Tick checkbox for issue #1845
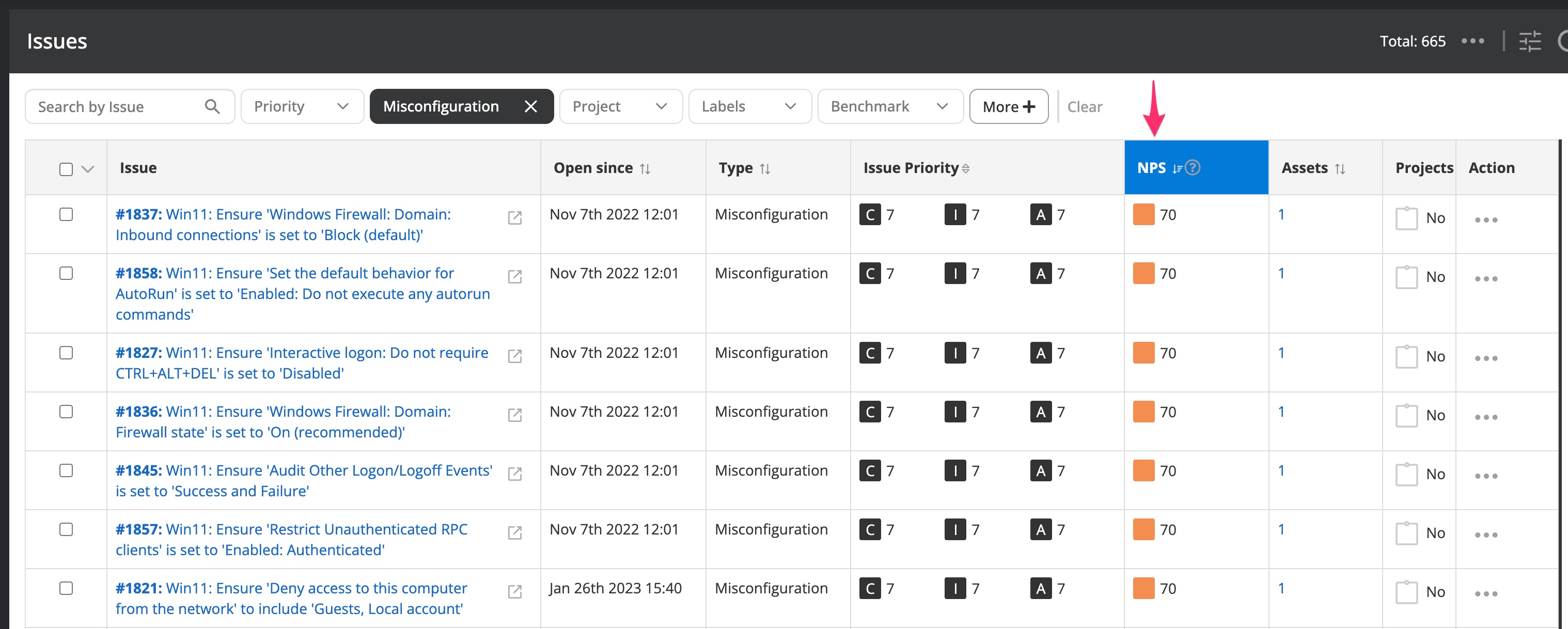 tap(66, 470)
